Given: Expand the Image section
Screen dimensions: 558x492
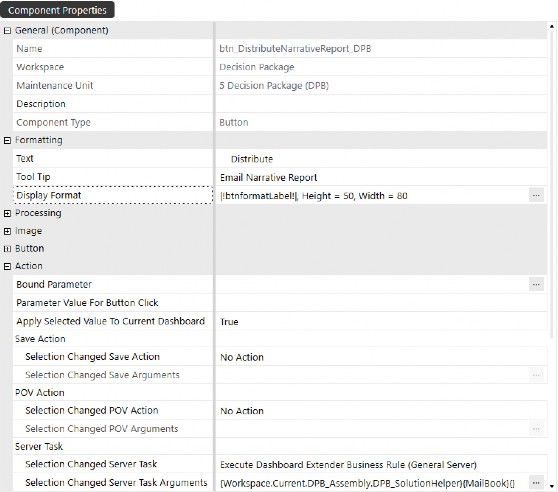Looking at the screenshot, I should [x=7, y=231].
